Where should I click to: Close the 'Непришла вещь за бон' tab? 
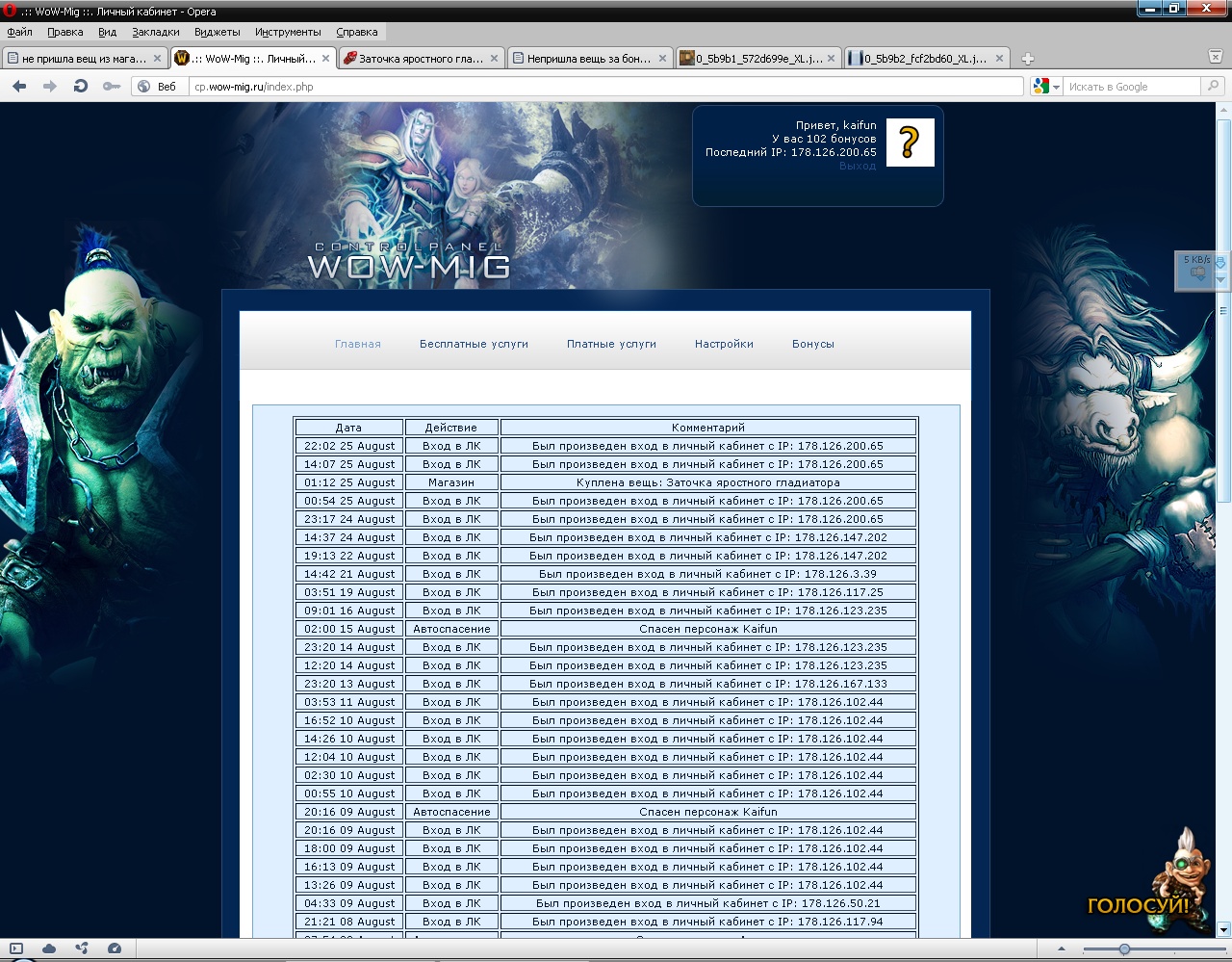click(662, 59)
